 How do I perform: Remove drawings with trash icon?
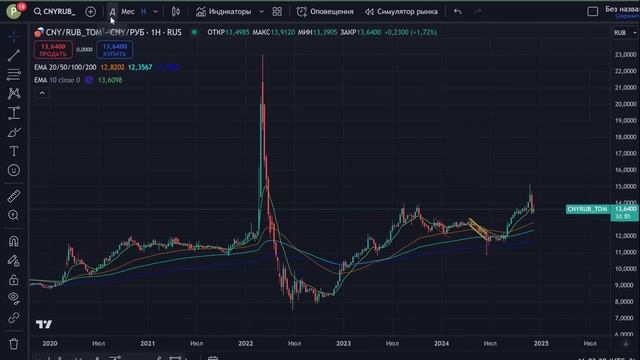click(x=14, y=344)
